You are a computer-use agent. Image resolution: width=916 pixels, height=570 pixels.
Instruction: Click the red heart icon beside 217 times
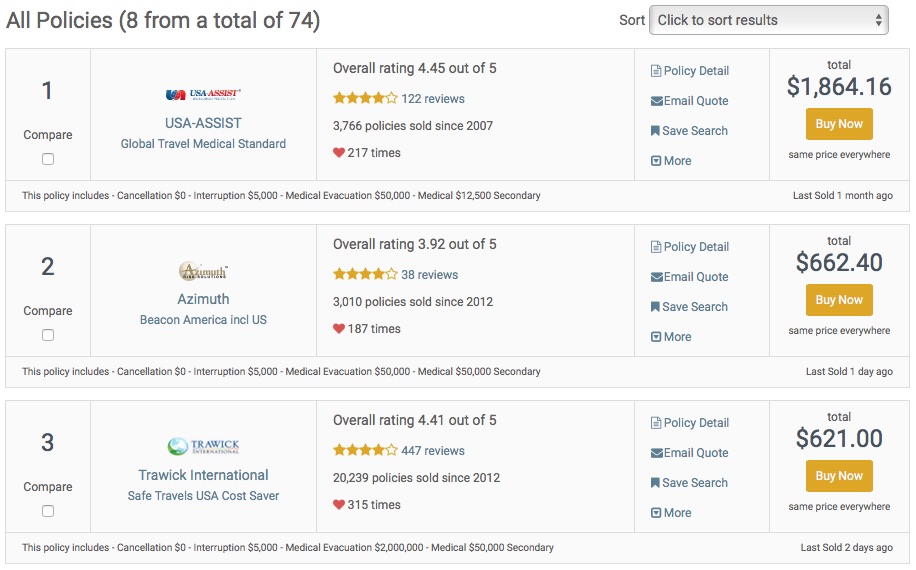click(339, 153)
